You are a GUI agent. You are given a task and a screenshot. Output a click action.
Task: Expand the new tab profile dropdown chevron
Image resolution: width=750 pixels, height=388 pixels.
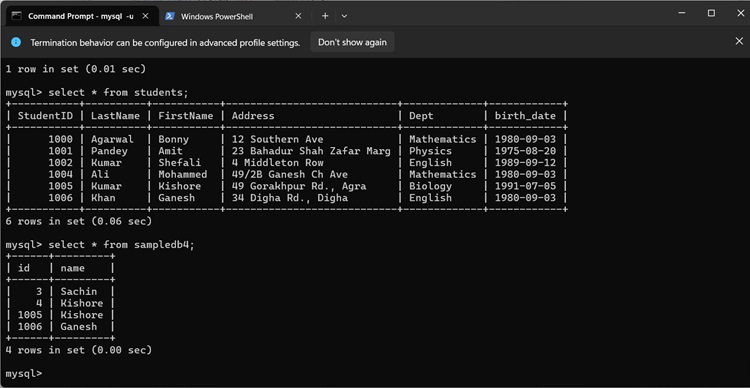click(344, 16)
